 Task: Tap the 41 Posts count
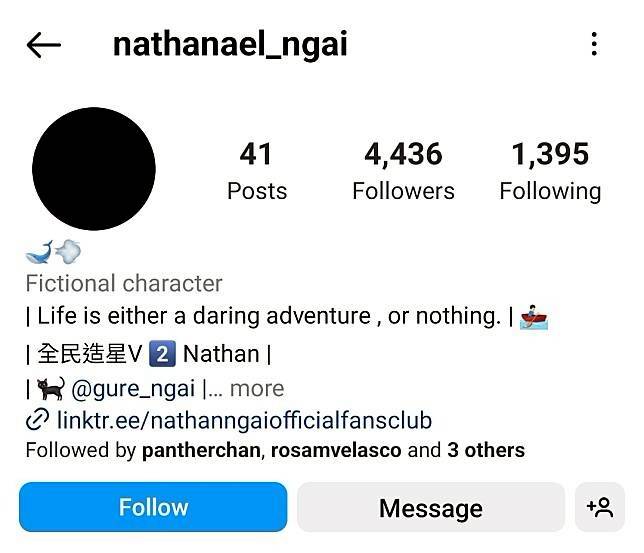pyautogui.click(x=257, y=171)
